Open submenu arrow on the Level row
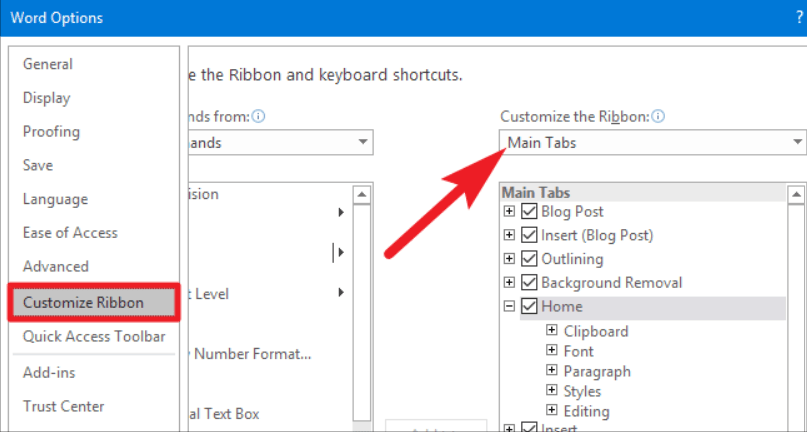This screenshot has width=807, height=432. point(341,292)
